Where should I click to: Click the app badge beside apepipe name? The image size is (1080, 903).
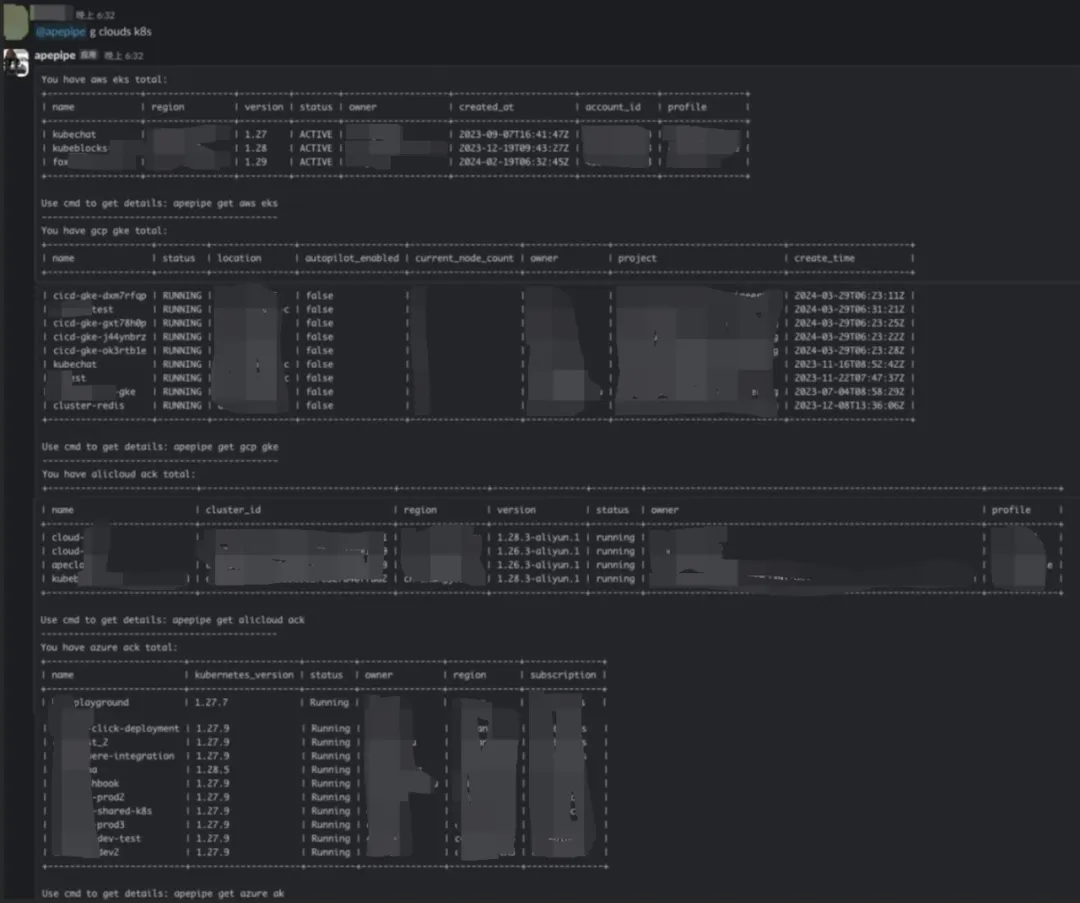click(x=87, y=56)
